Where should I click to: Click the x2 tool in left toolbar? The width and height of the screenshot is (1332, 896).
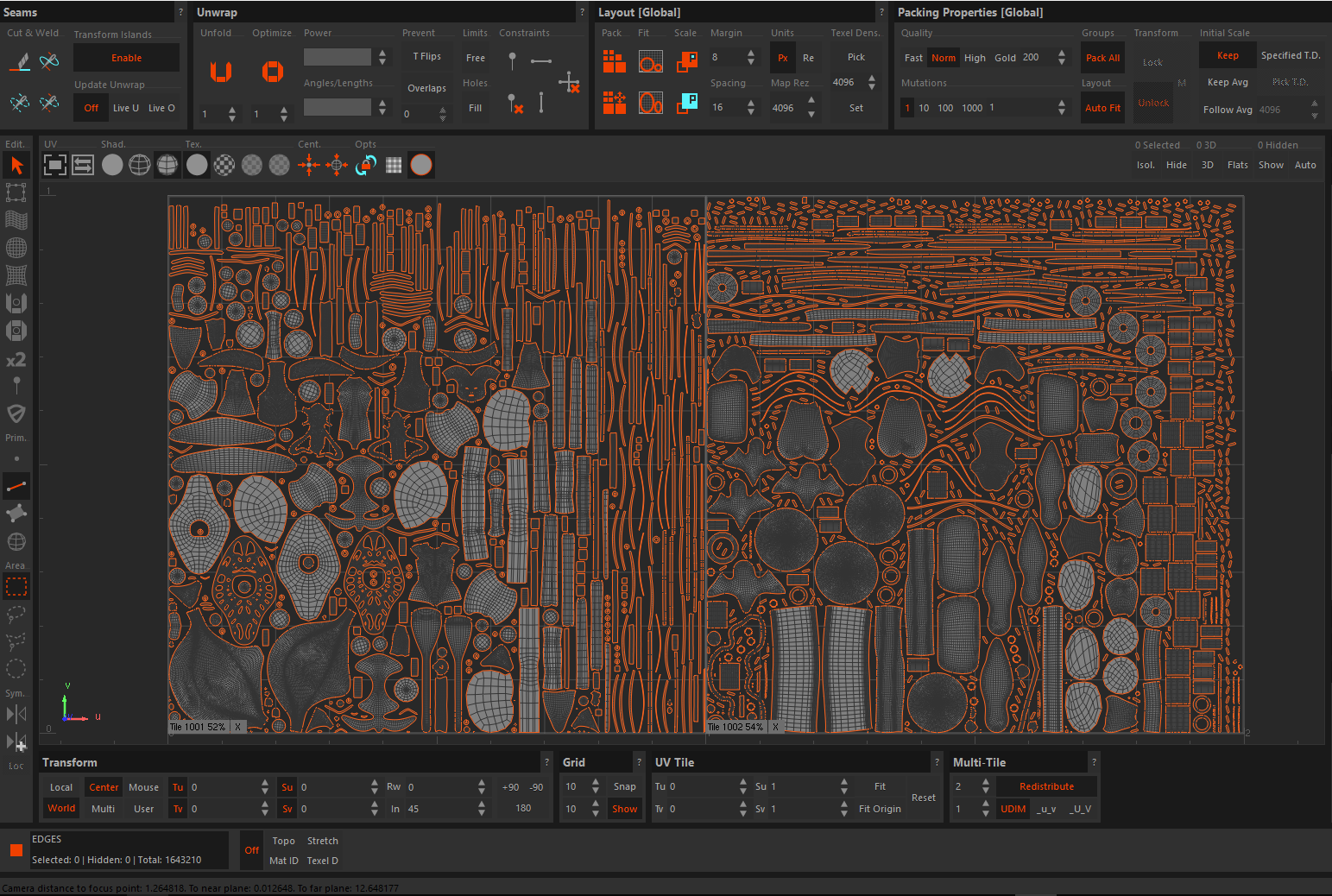pyautogui.click(x=16, y=359)
